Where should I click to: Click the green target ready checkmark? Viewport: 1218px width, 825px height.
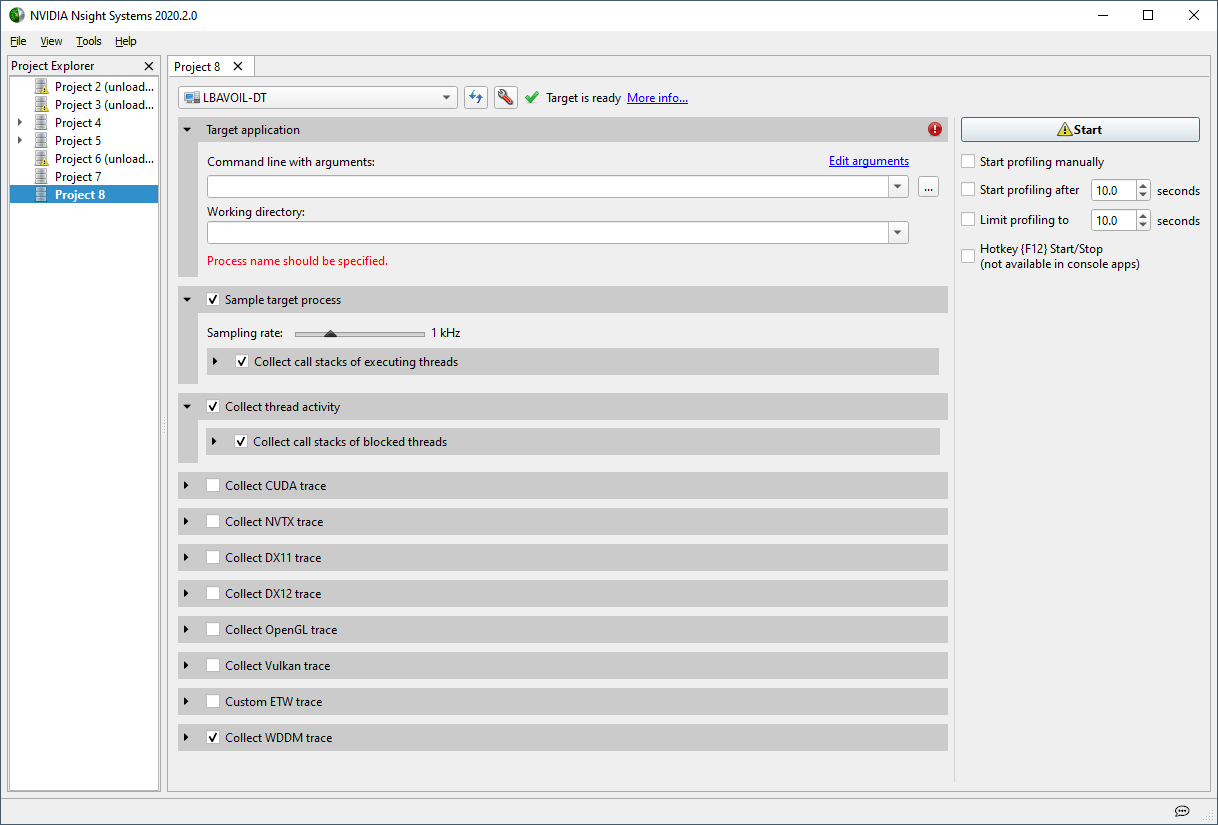coord(532,98)
